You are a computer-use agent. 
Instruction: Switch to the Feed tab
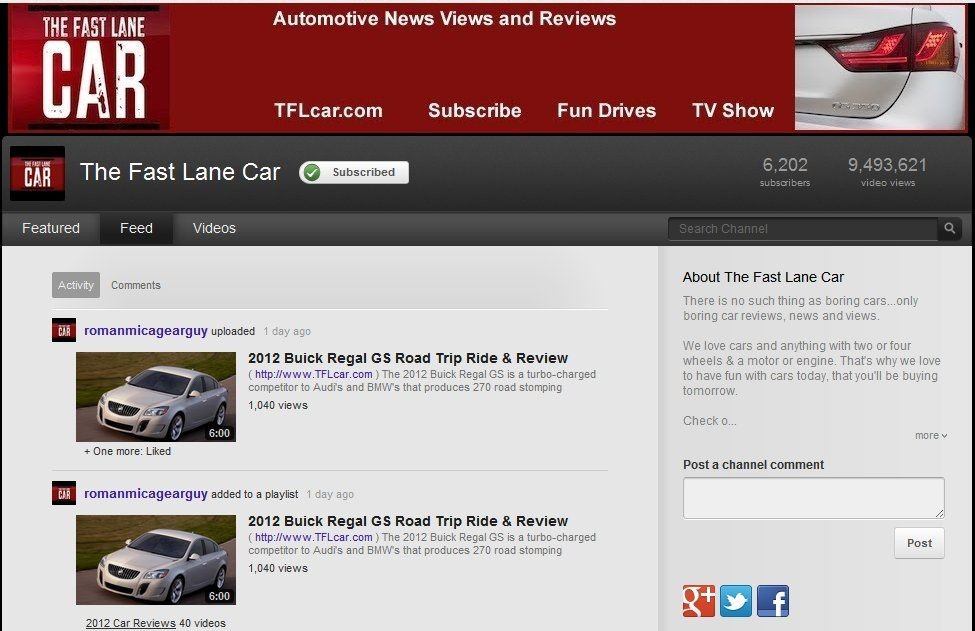tap(136, 228)
